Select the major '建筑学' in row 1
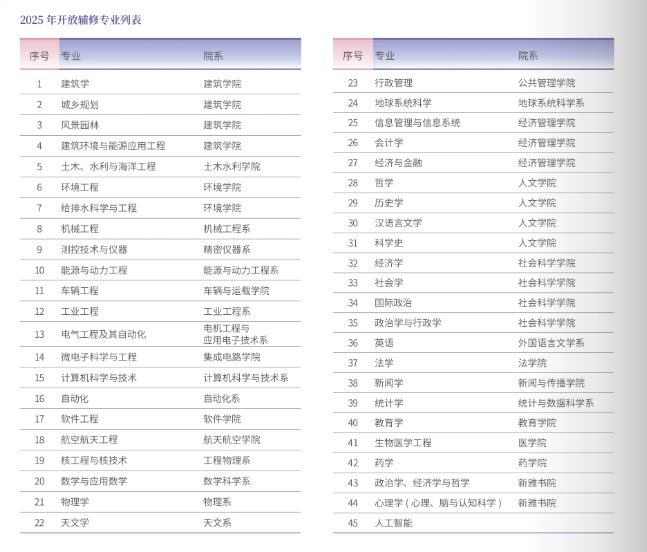 [x=75, y=84]
